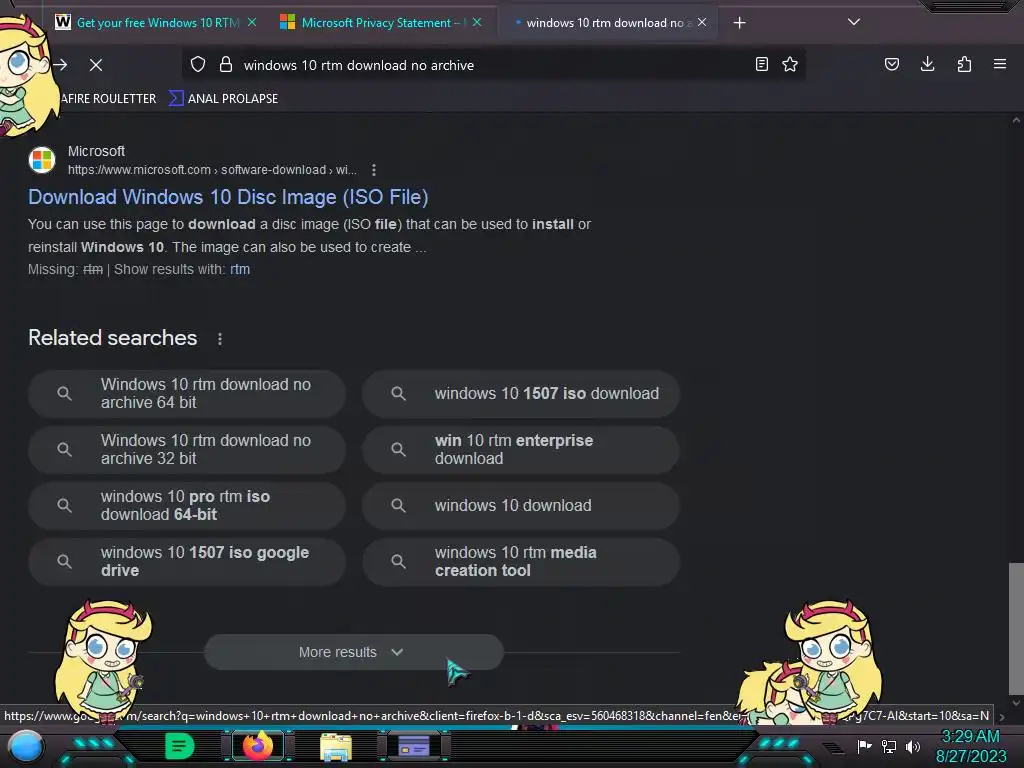Viewport: 1024px width, 768px height.
Task: Open the volume speaker tray icon
Action: coord(912,746)
